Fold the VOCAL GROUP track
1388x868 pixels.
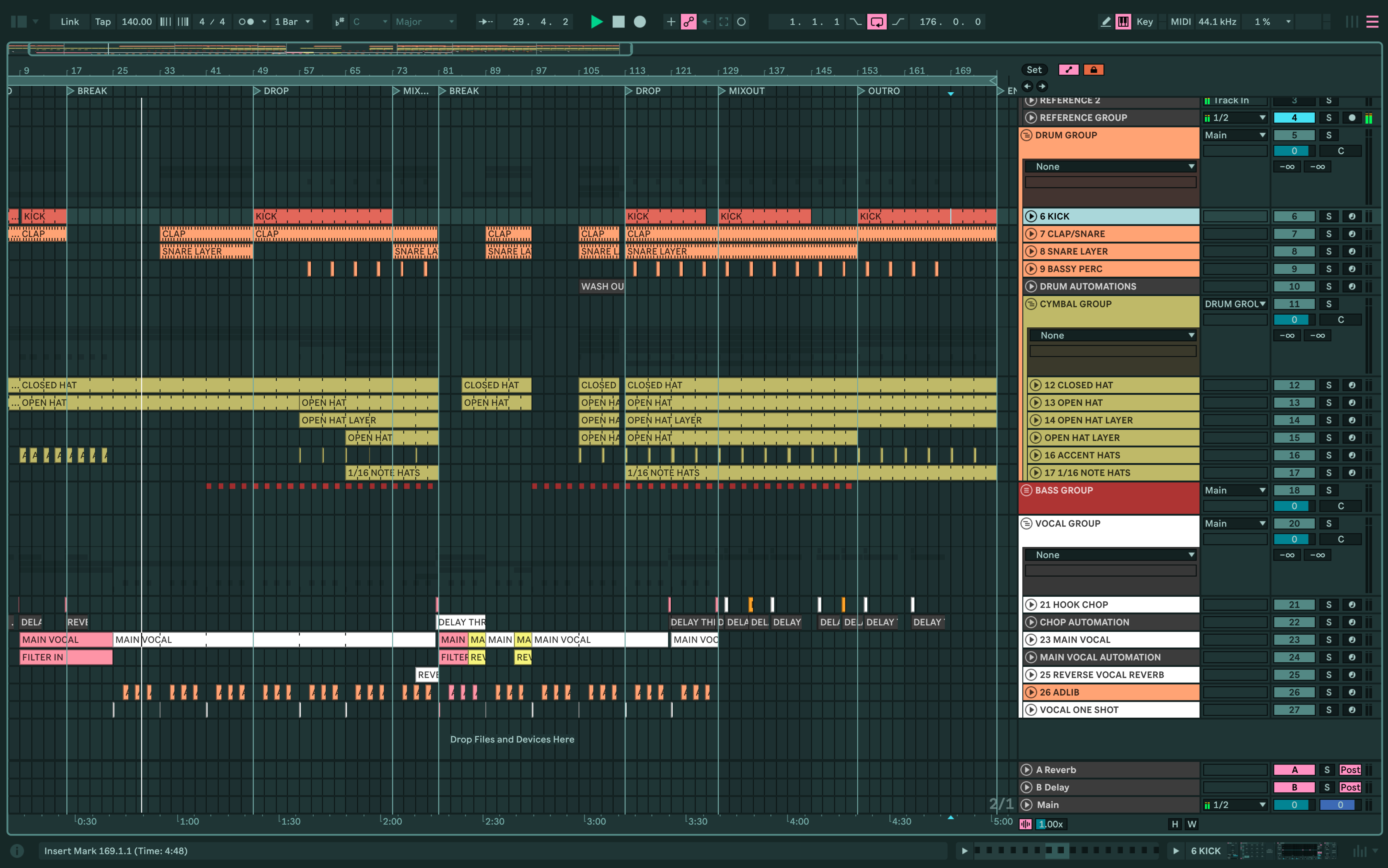(1027, 524)
